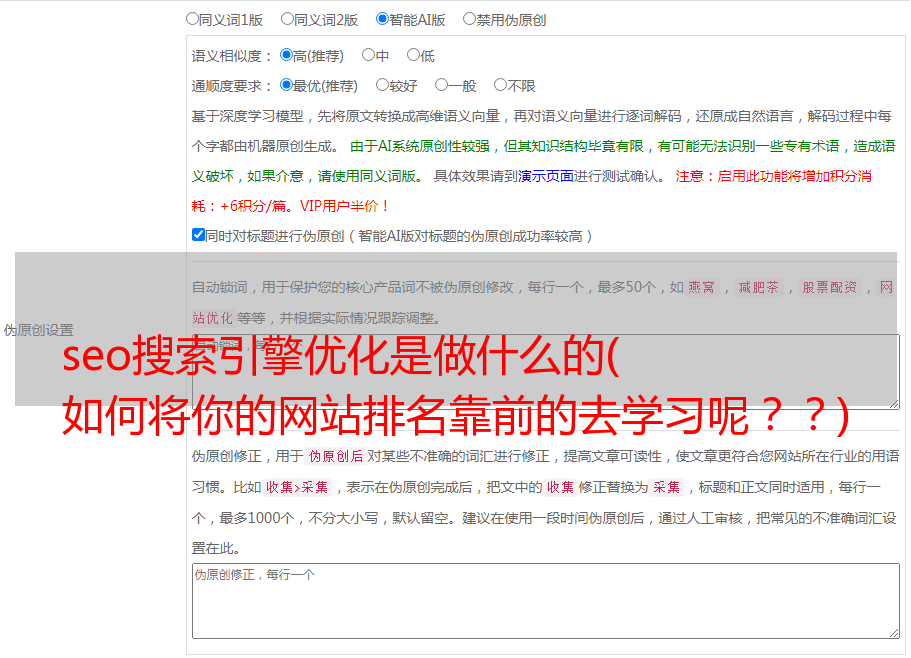Set 语义相似度 to 低

click(x=413, y=55)
